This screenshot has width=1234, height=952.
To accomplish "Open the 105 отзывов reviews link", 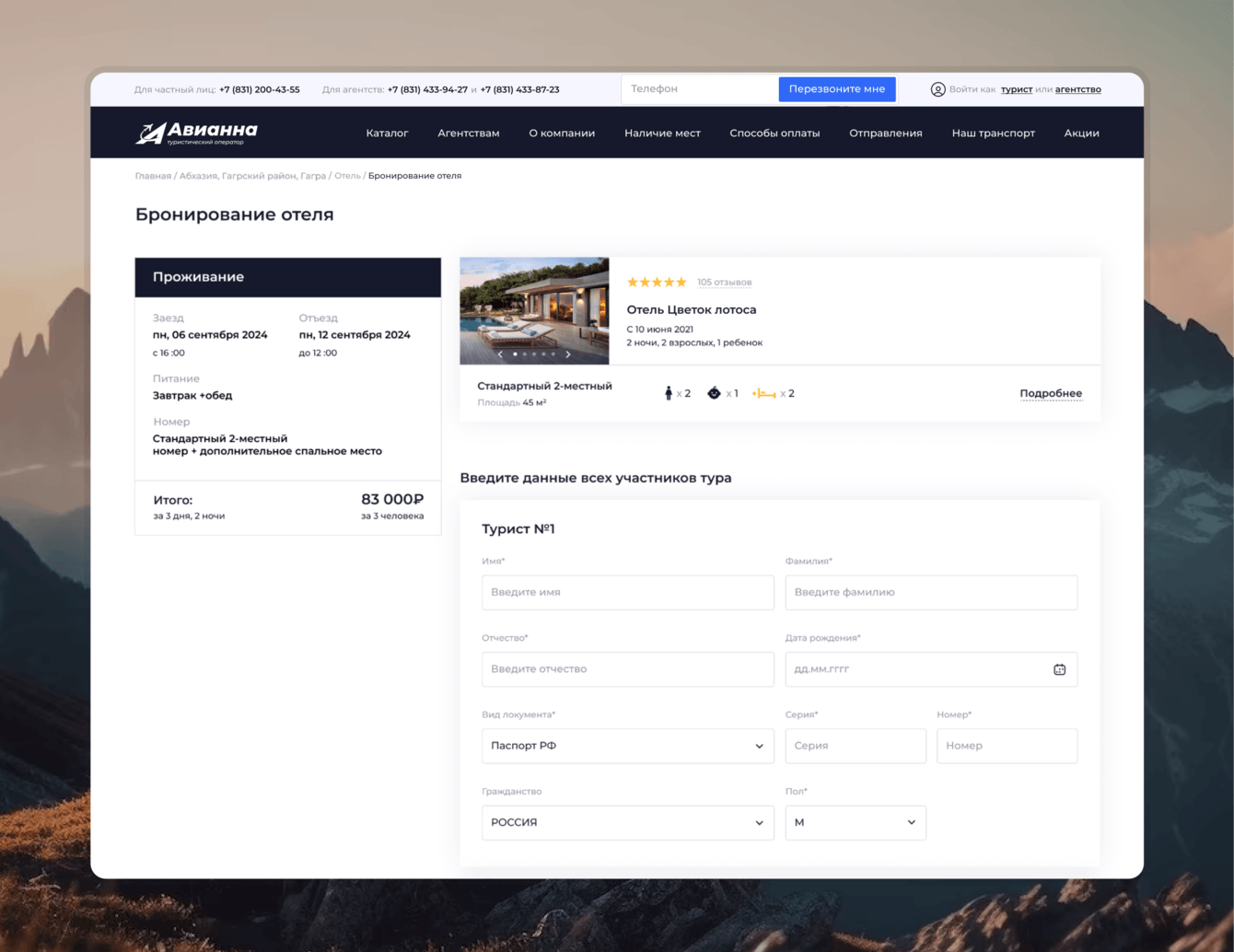I will pos(724,283).
